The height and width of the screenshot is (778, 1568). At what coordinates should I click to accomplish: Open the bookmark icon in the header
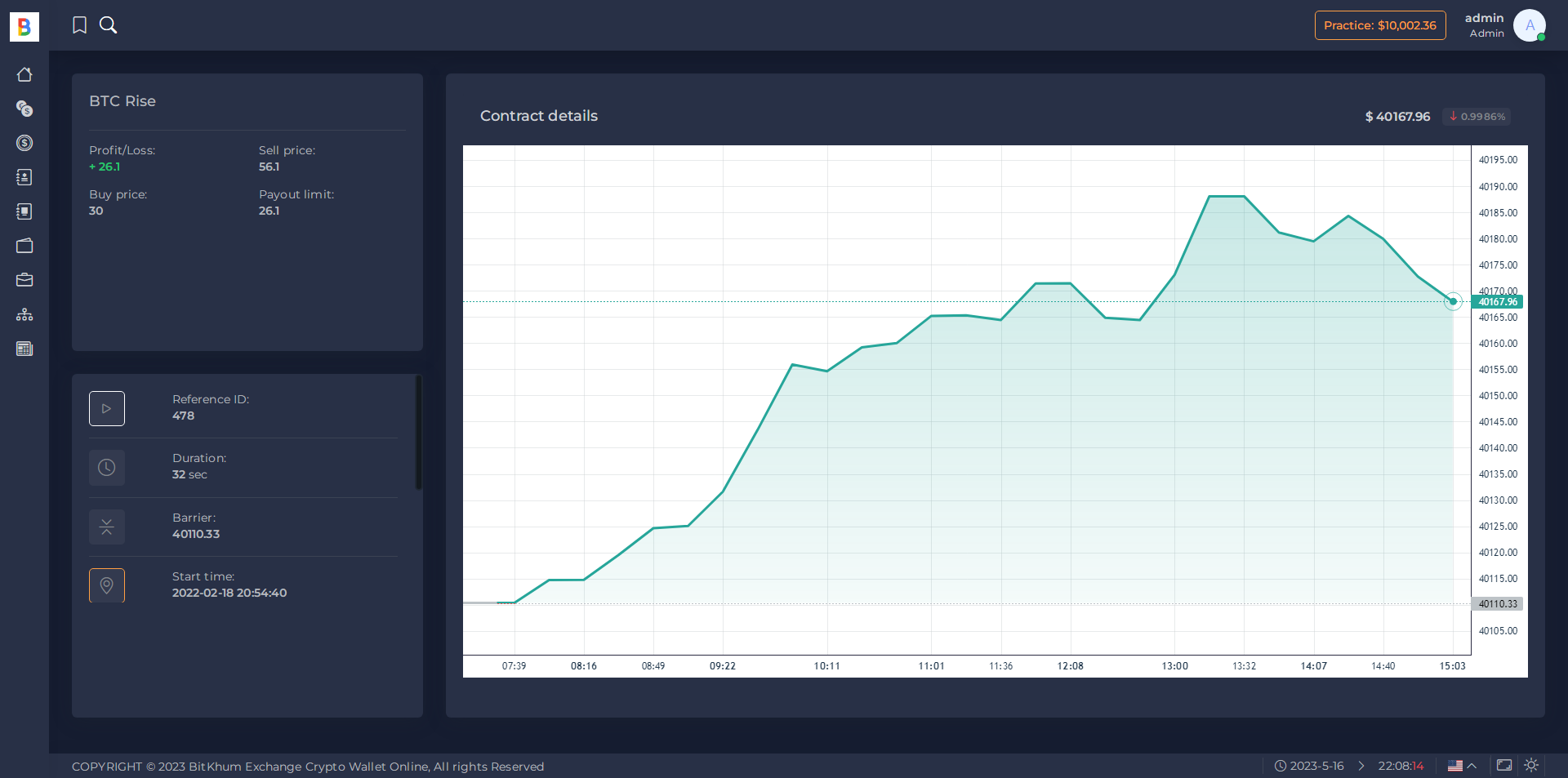(79, 25)
